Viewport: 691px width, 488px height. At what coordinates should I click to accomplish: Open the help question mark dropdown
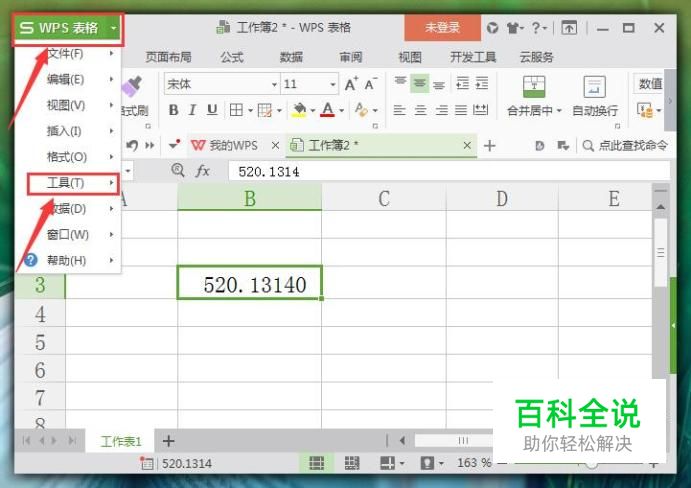point(539,28)
